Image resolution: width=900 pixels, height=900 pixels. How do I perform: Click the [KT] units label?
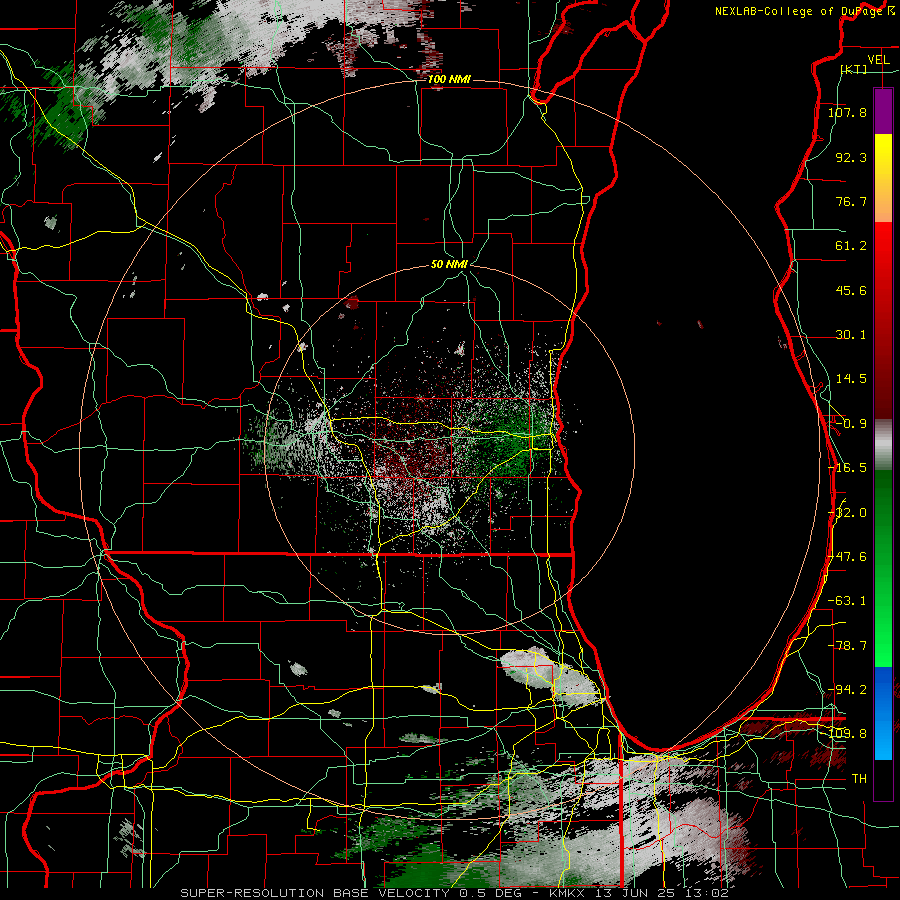point(854,69)
